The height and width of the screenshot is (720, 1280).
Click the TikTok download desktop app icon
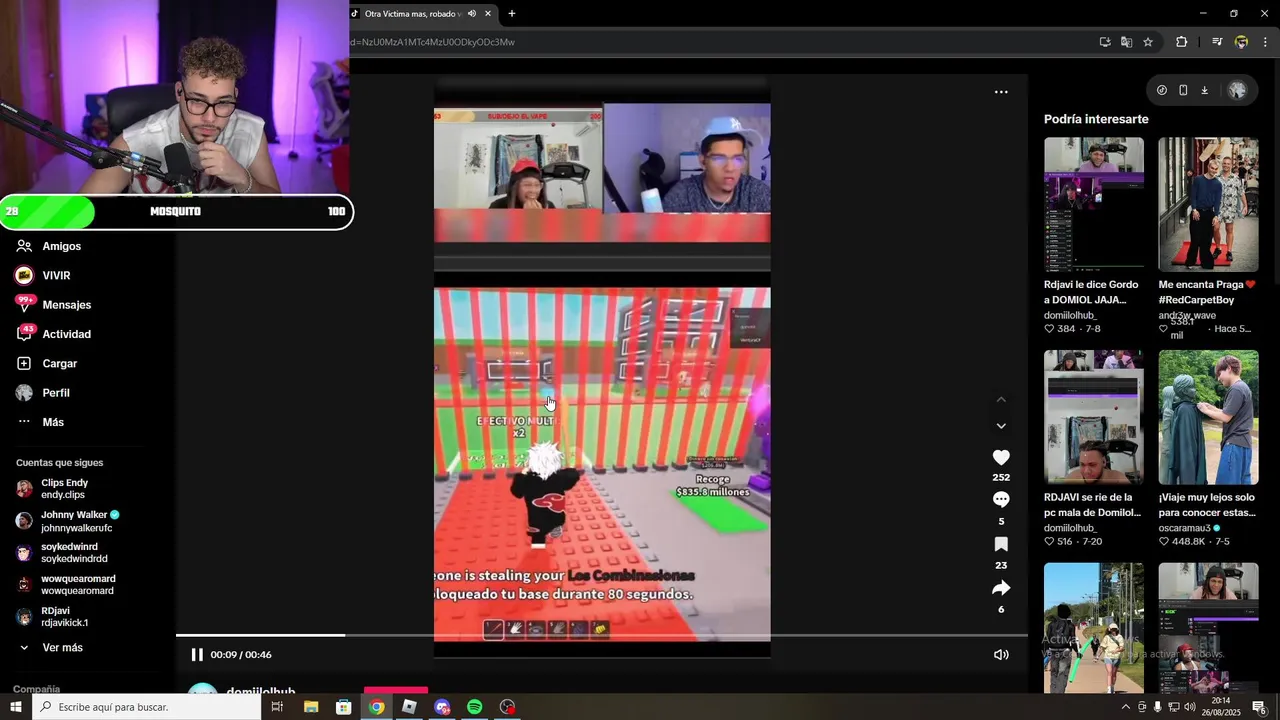tap(1204, 90)
